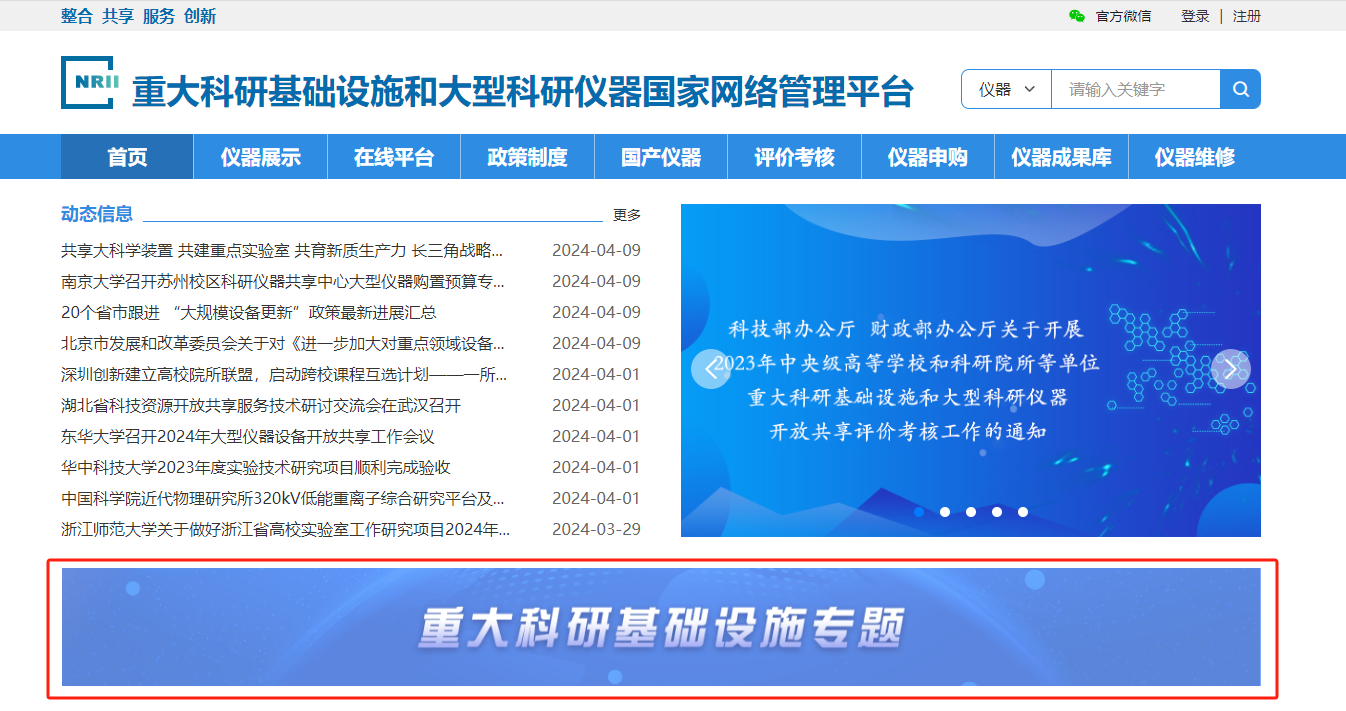Open the 在线平台 navigation tab

tap(394, 157)
